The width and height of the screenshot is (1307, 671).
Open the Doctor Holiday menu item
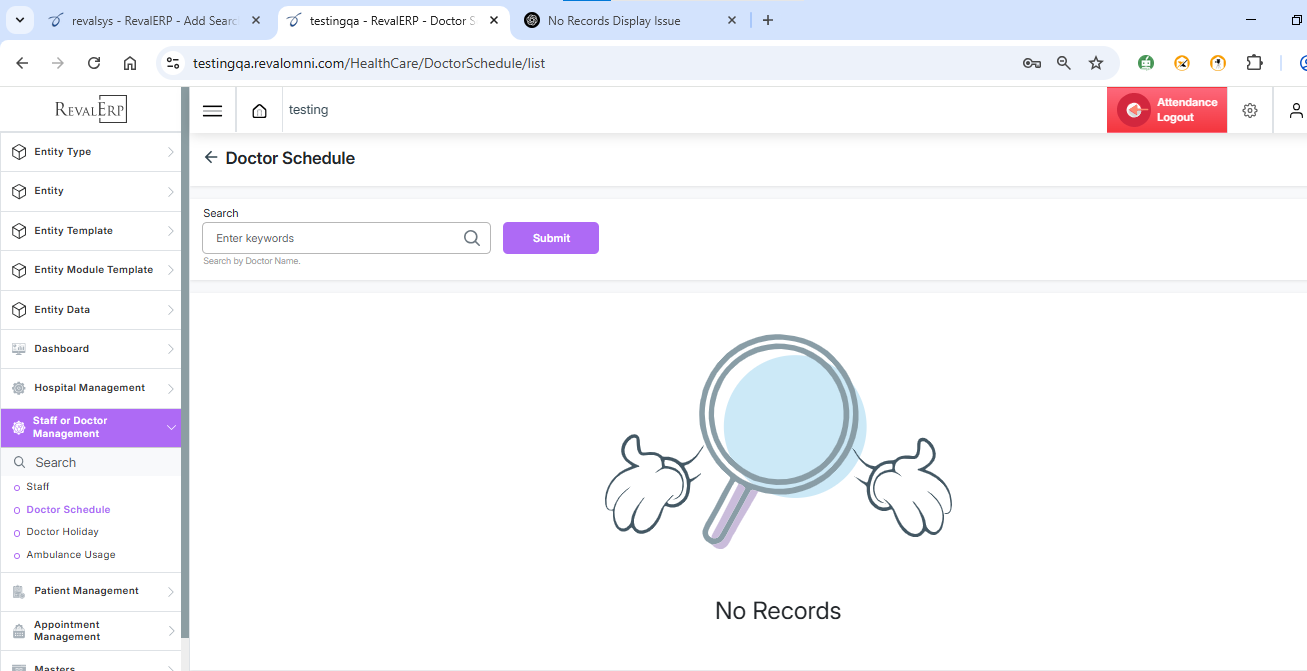62,532
